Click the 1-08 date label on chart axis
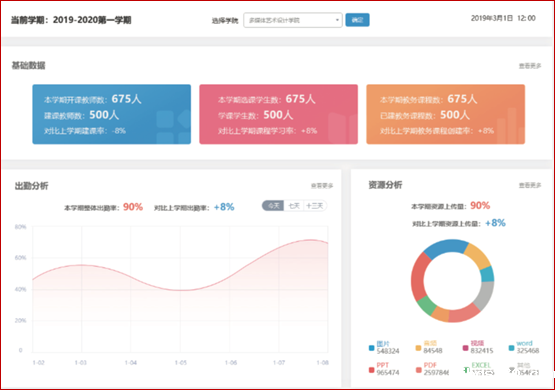Screen dimensions: 555x390 pos(322,363)
